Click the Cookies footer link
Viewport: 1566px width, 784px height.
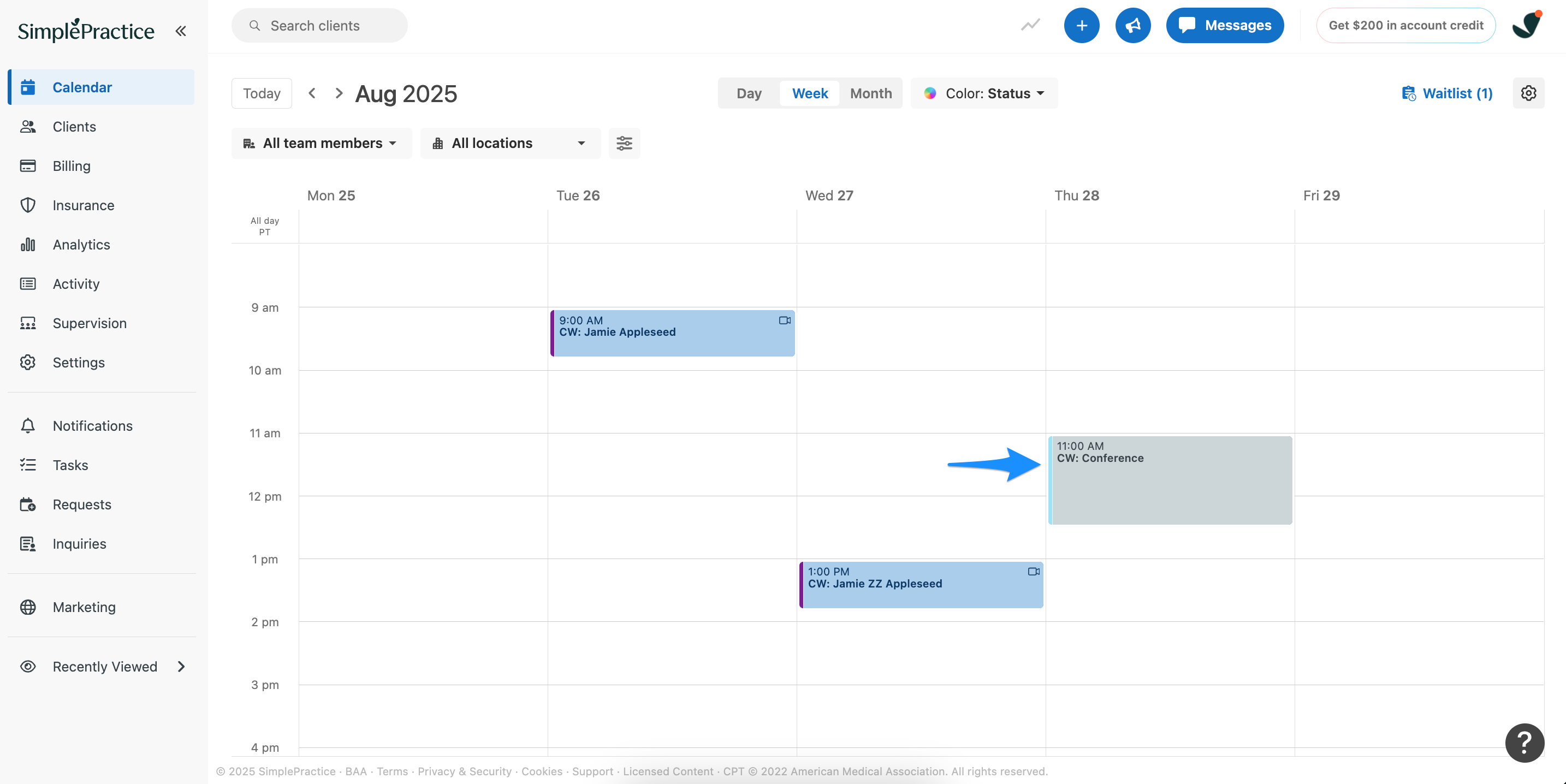click(542, 771)
